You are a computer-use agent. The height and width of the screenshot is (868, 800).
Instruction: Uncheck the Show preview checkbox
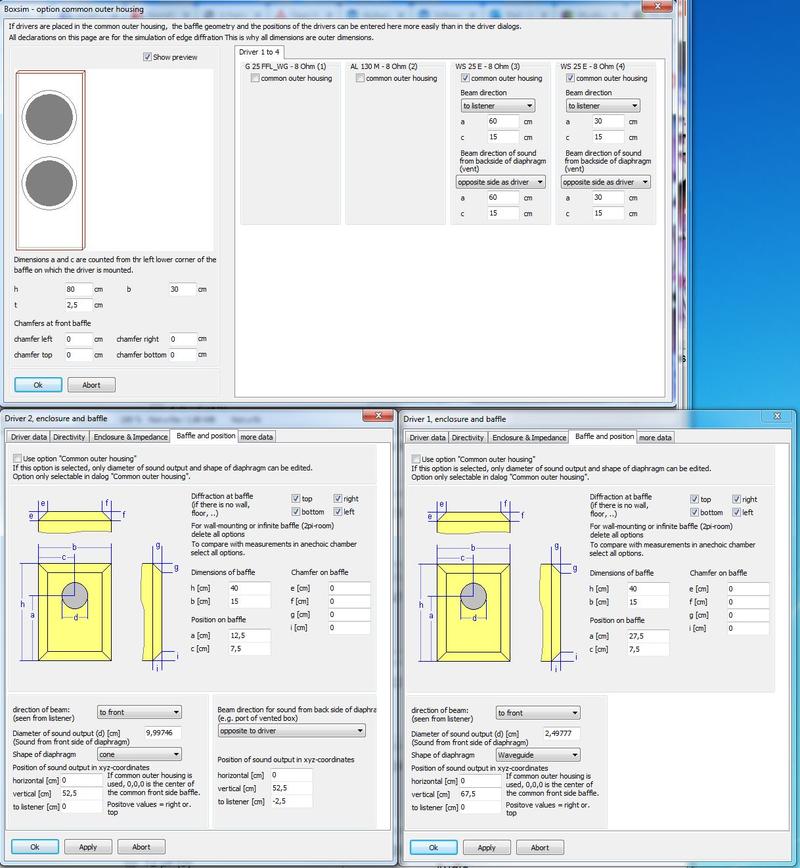pos(148,58)
